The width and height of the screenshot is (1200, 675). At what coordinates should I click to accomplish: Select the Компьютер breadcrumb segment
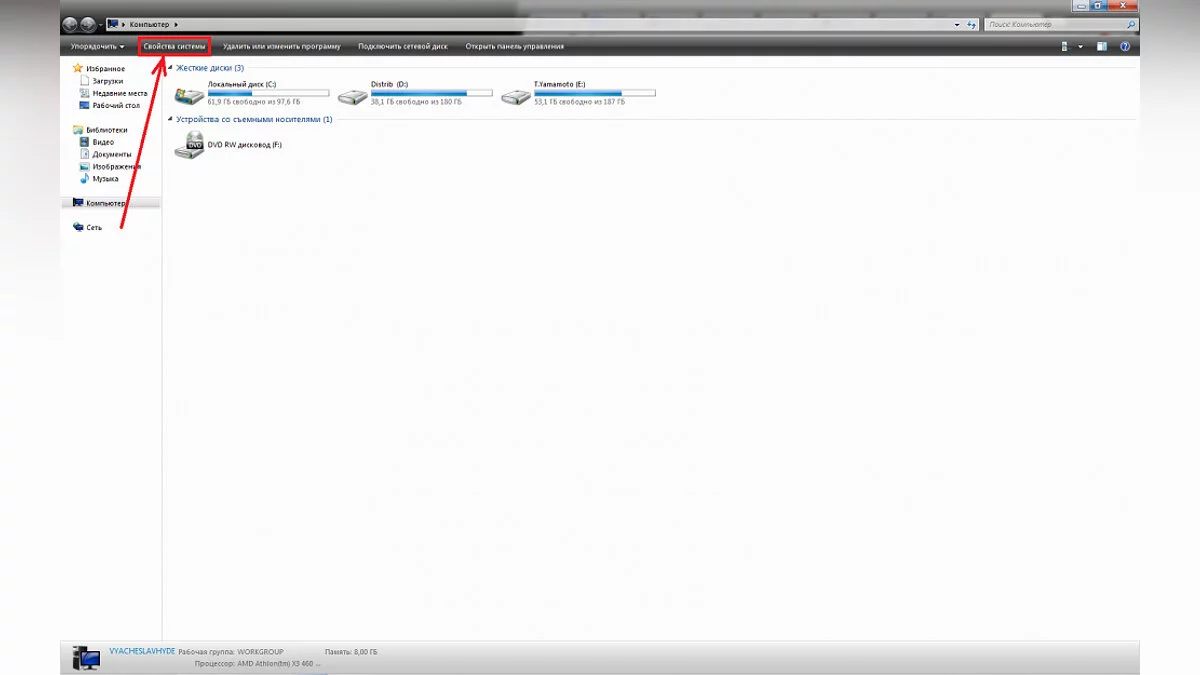point(150,23)
